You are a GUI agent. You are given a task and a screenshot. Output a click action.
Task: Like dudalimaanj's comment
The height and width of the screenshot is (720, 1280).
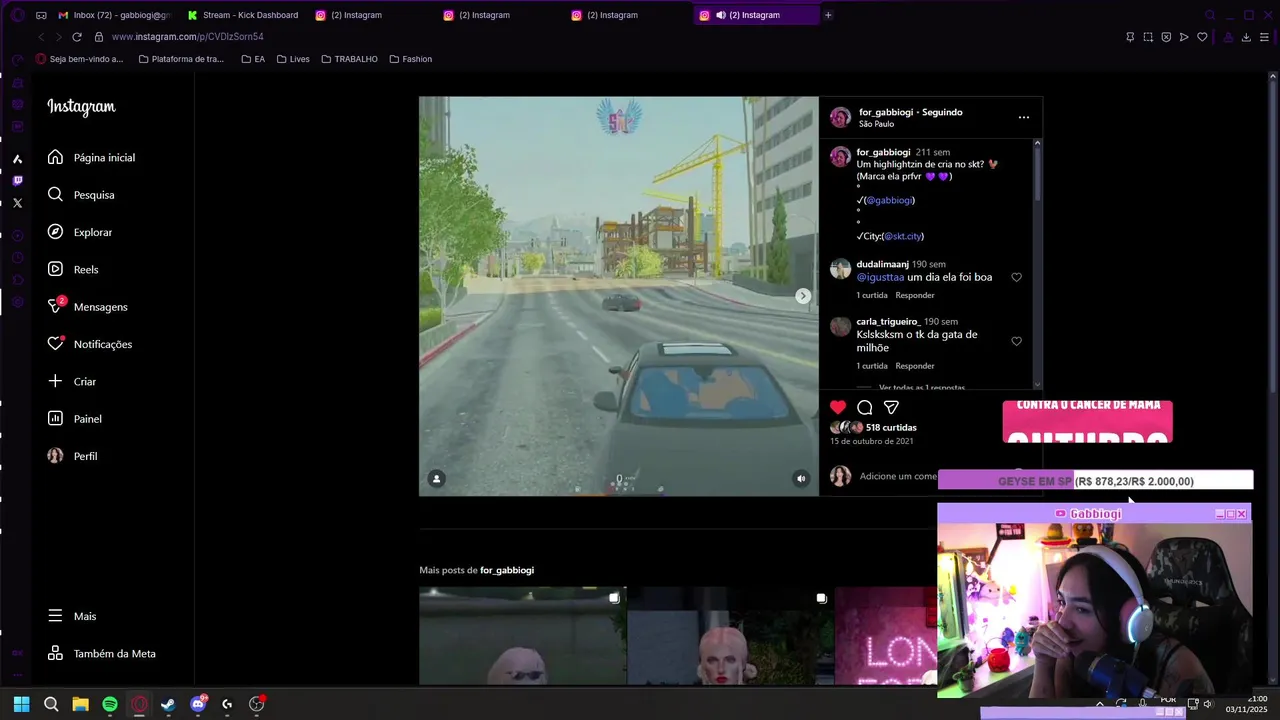tap(1016, 277)
